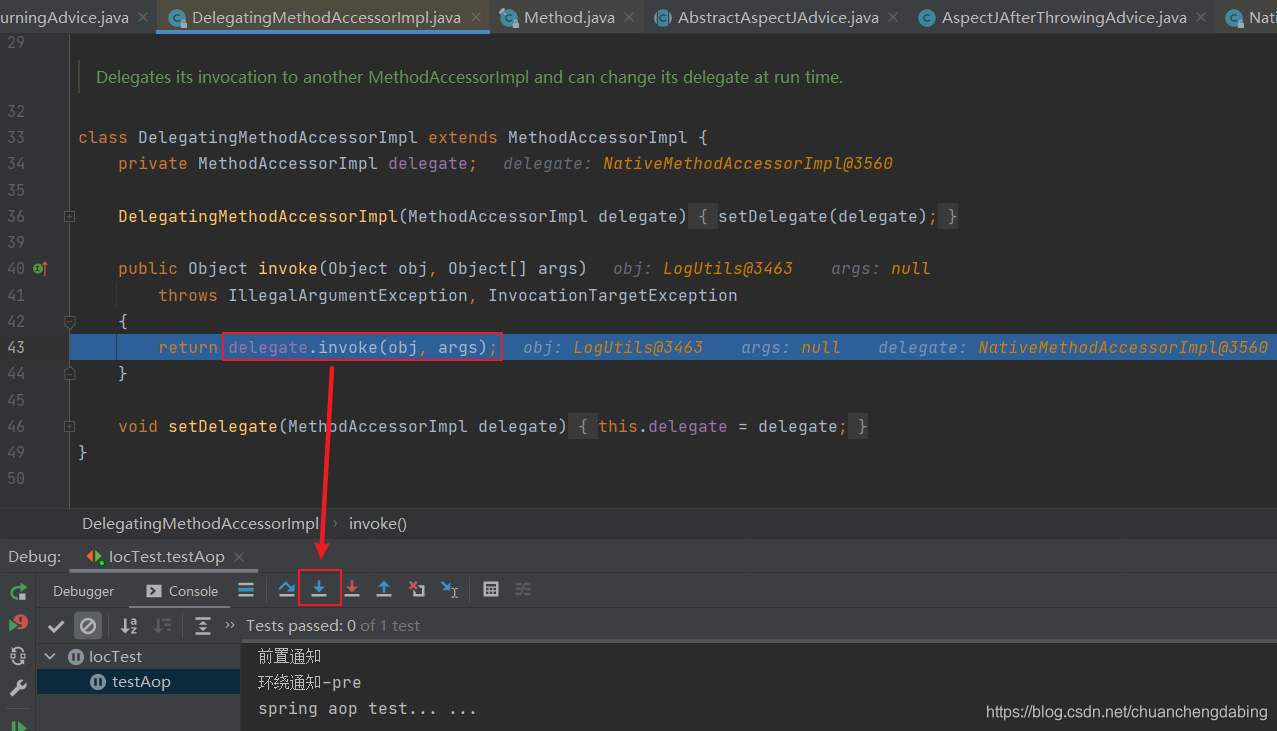Click Rerun Failed Tests icon

18,623
